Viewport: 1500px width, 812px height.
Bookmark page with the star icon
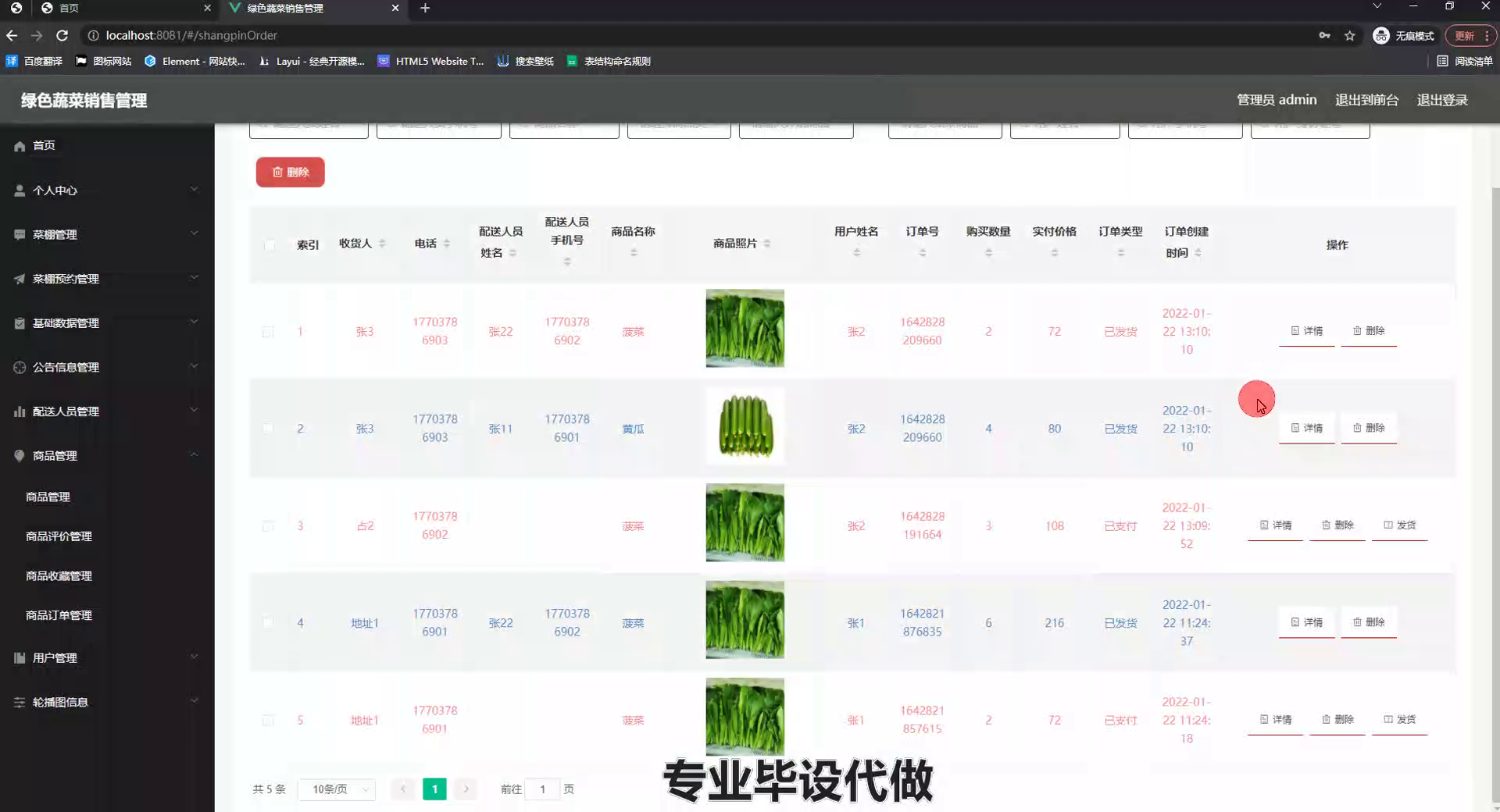(1349, 35)
